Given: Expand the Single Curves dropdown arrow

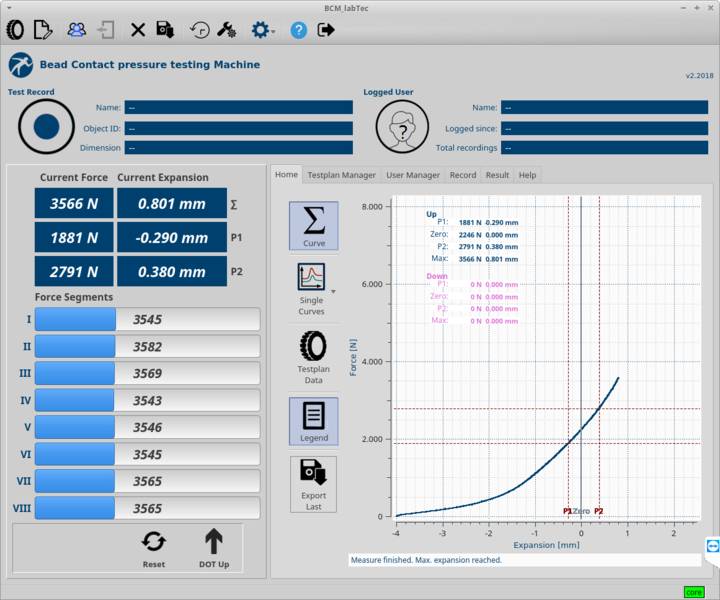Looking at the screenshot, I should point(332,292).
